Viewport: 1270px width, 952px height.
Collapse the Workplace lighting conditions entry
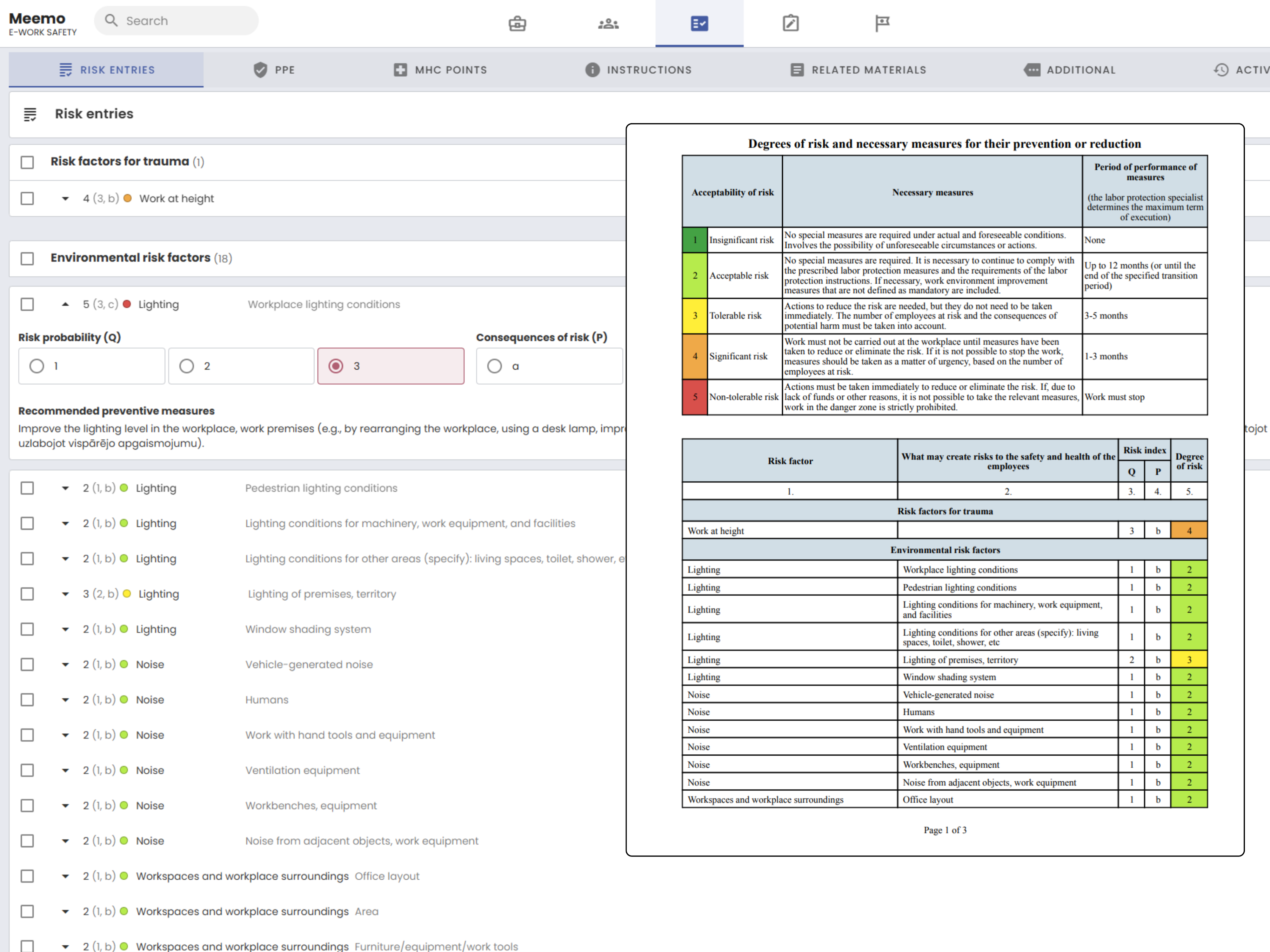(x=65, y=304)
